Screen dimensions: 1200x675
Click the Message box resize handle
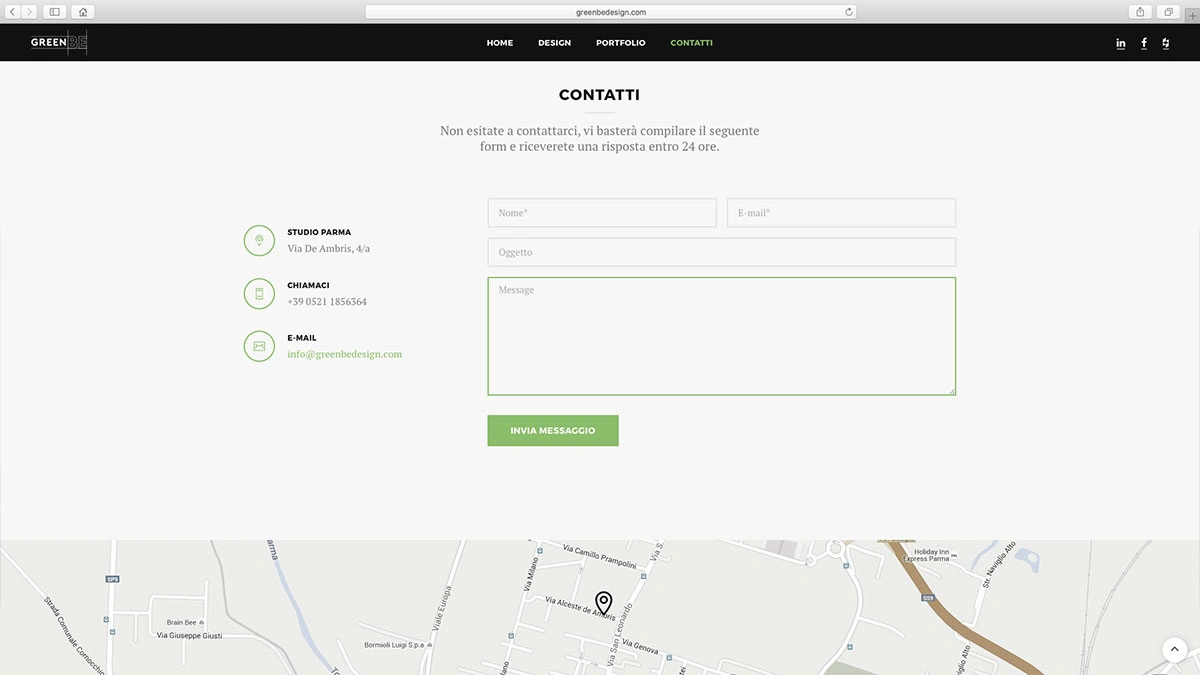(951, 390)
